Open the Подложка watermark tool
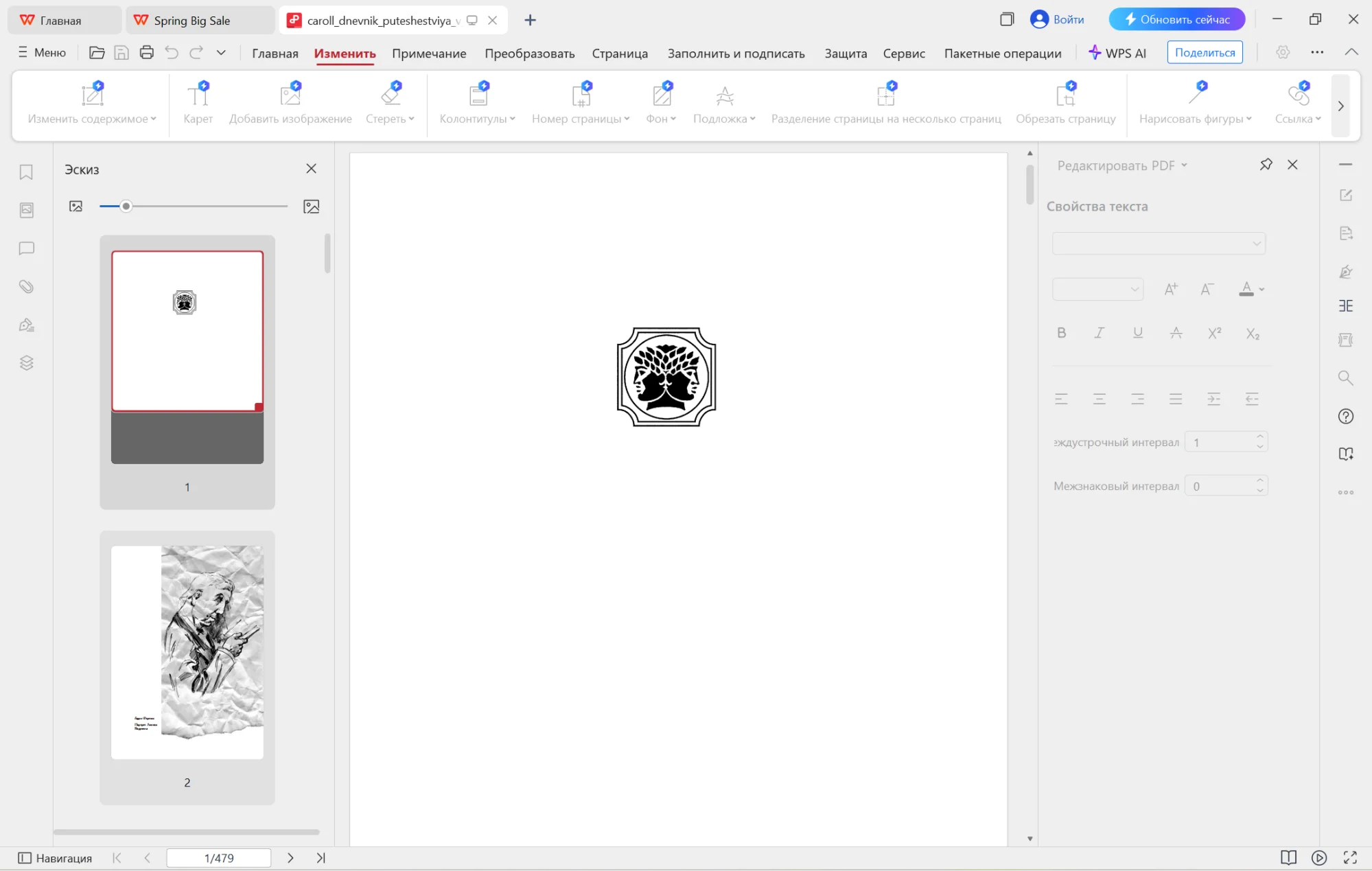 (724, 104)
